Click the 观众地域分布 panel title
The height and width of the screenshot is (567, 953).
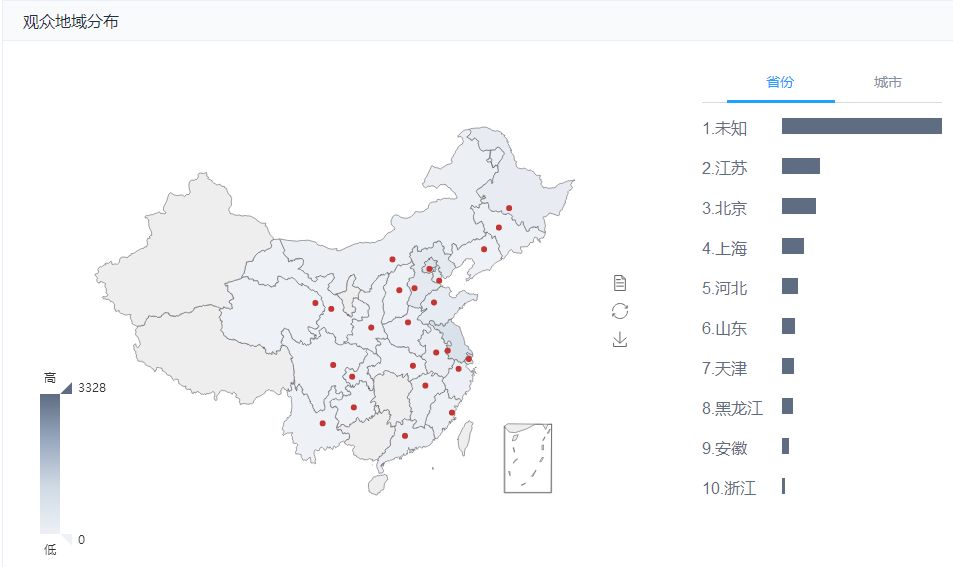[71, 22]
